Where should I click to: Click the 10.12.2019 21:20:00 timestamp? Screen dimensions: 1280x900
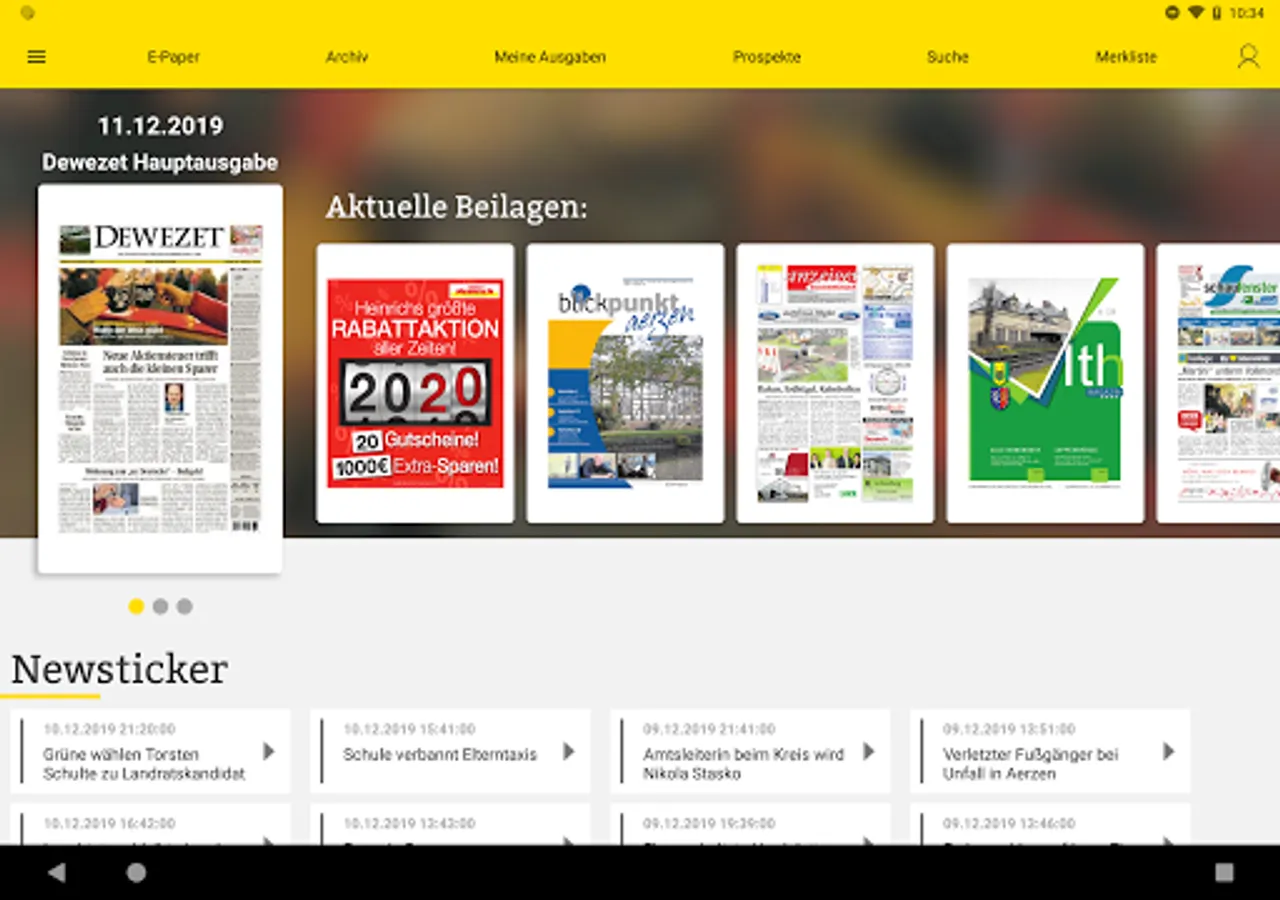109,729
